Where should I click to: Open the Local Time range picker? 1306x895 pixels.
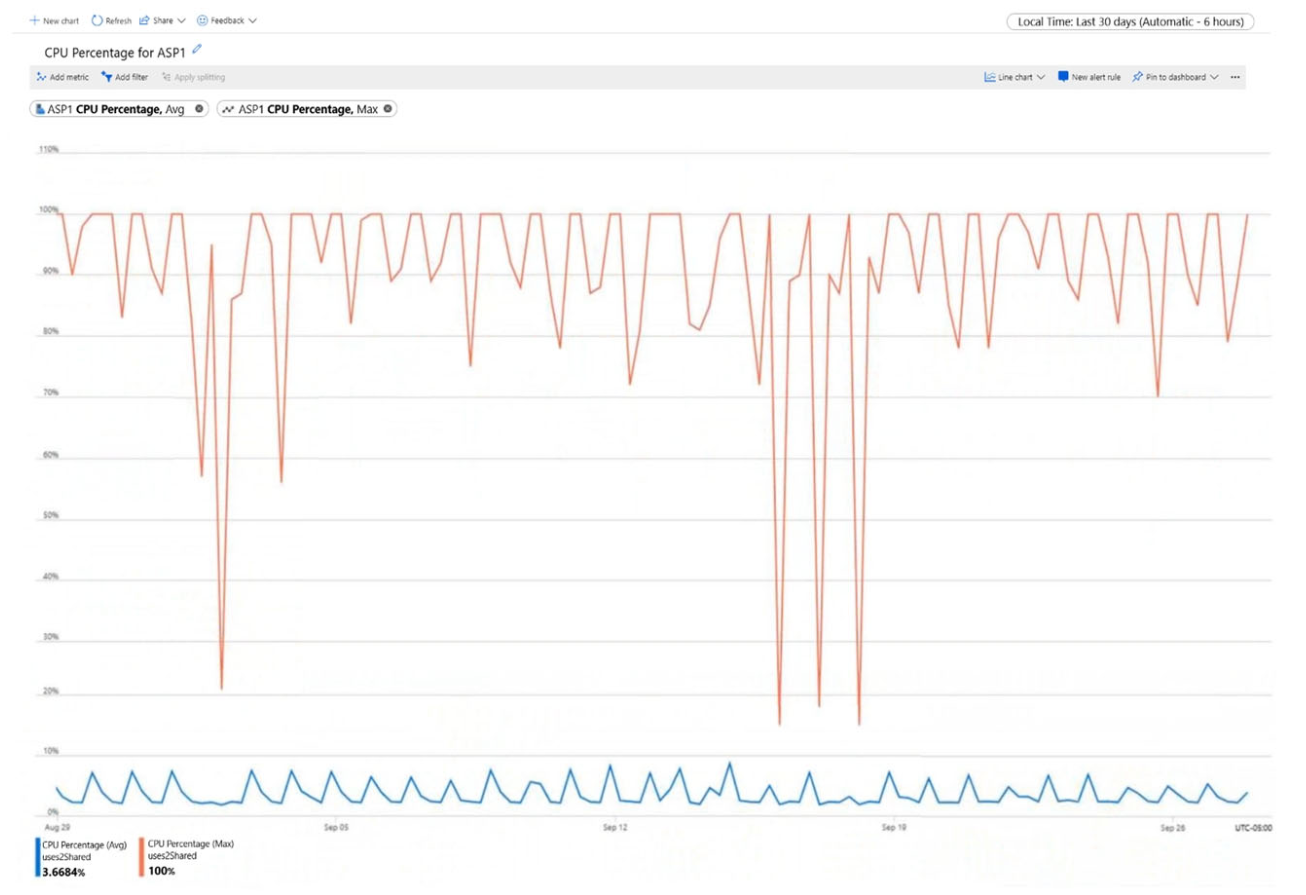pos(1130,22)
